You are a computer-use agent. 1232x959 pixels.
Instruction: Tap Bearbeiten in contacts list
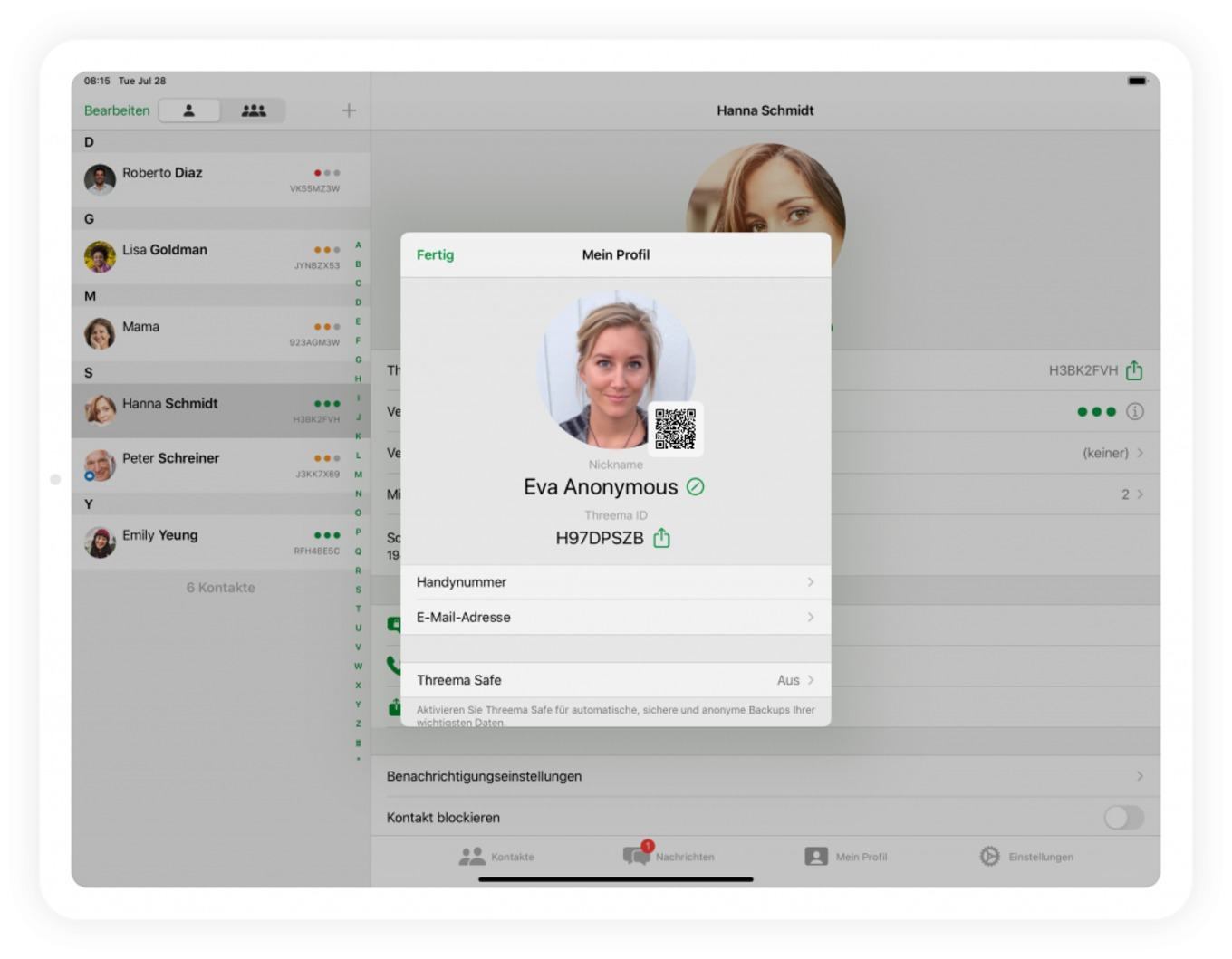click(117, 110)
